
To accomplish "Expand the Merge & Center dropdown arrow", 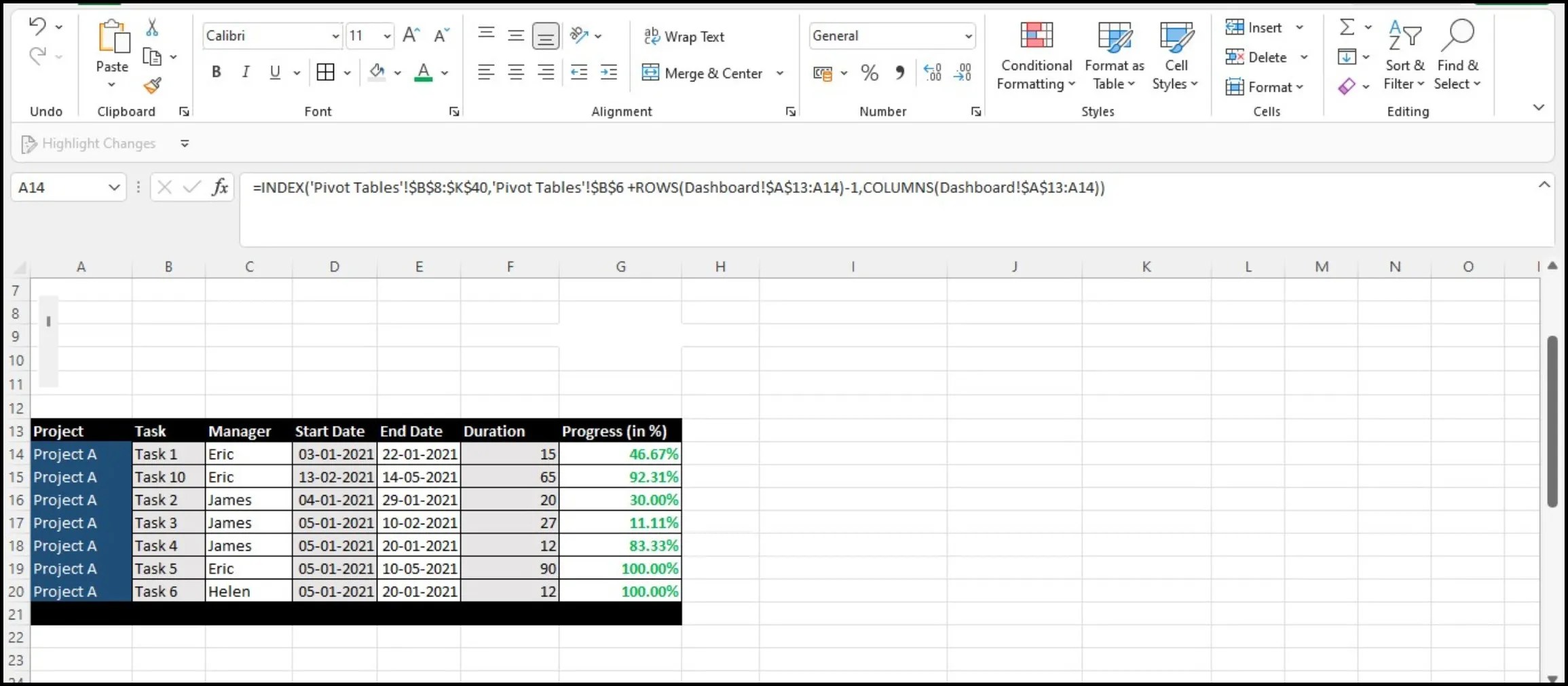I will point(781,73).
